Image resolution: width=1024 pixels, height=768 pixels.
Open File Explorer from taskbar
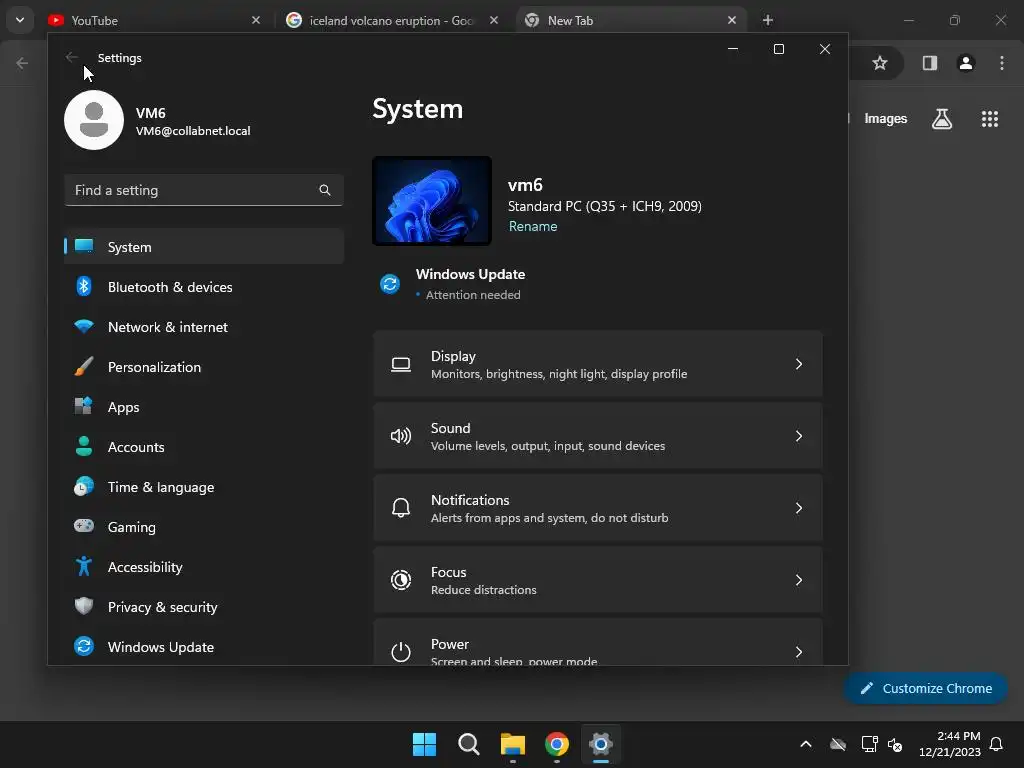513,744
